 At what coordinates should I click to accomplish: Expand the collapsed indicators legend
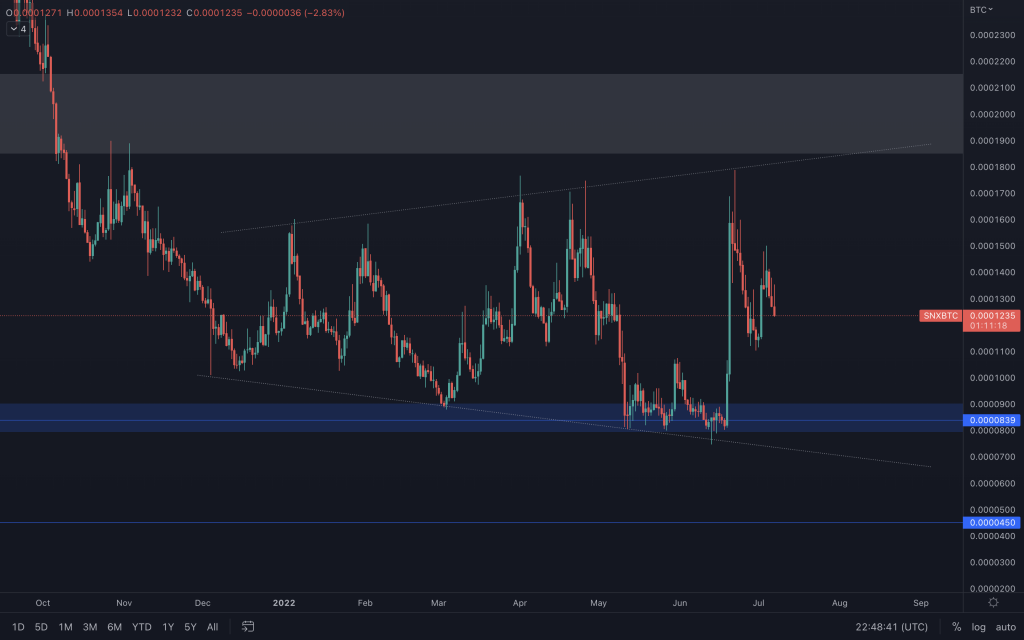[x=18, y=29]
